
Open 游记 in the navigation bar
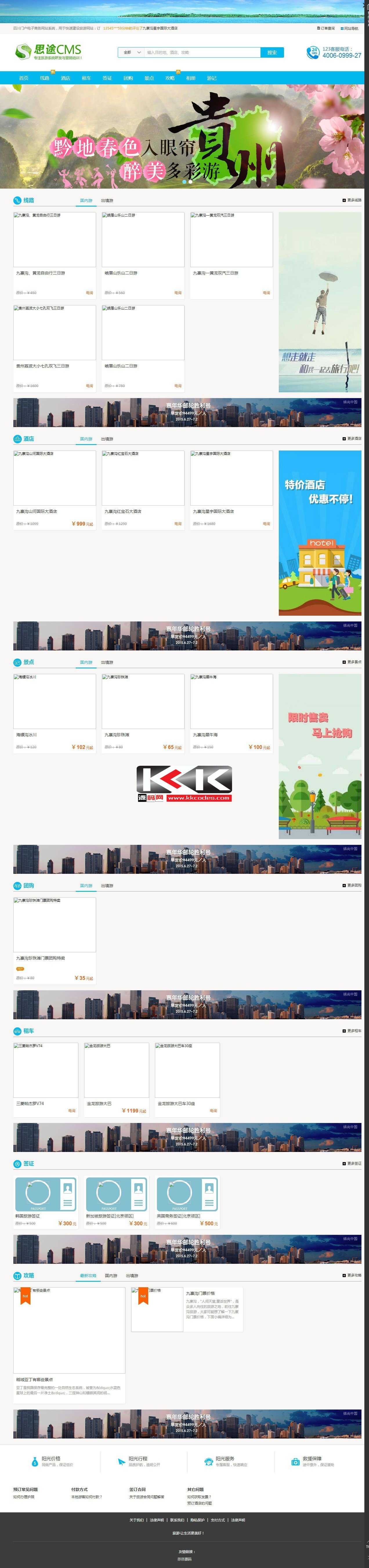pos(212,78)
